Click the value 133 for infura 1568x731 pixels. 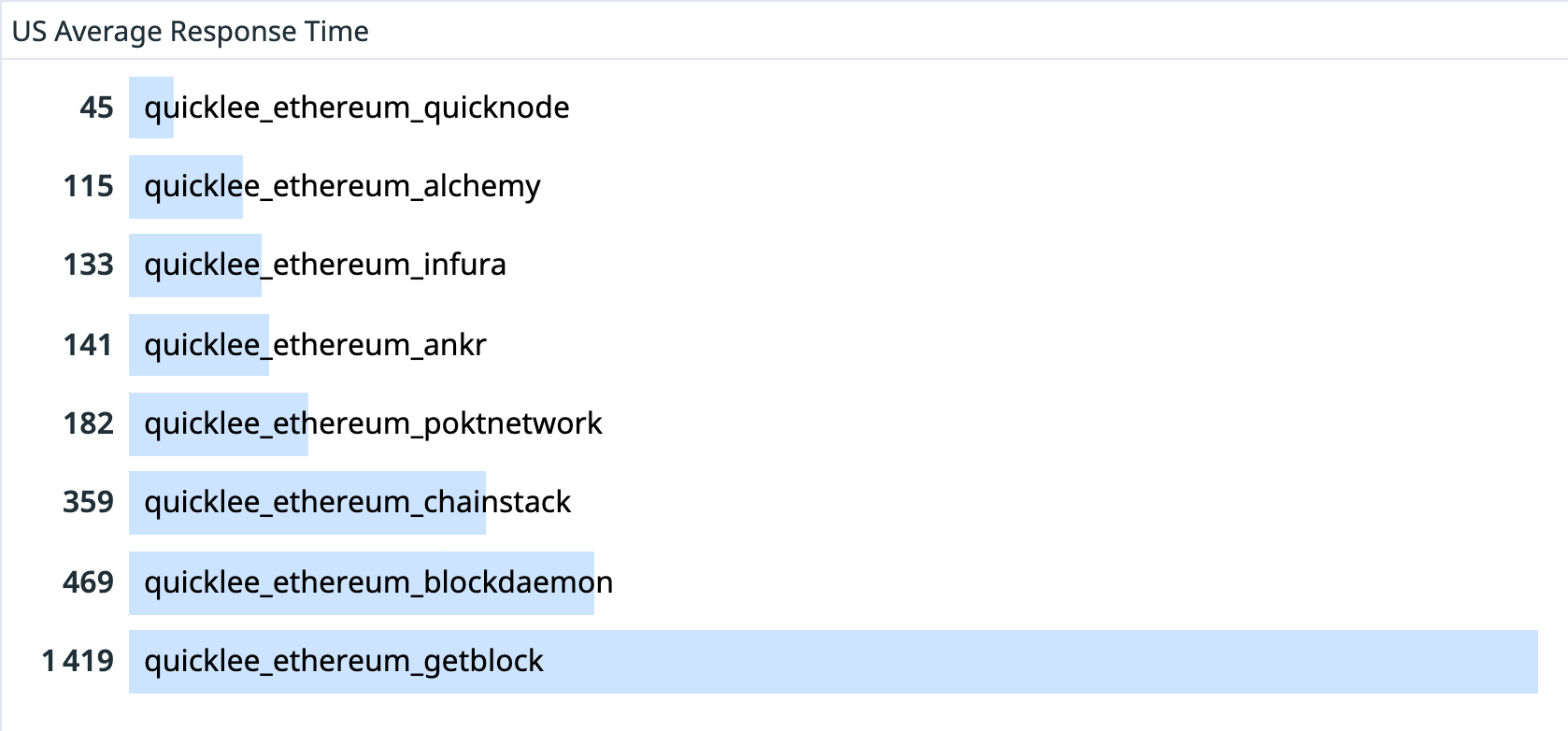[x=89, y=265]
